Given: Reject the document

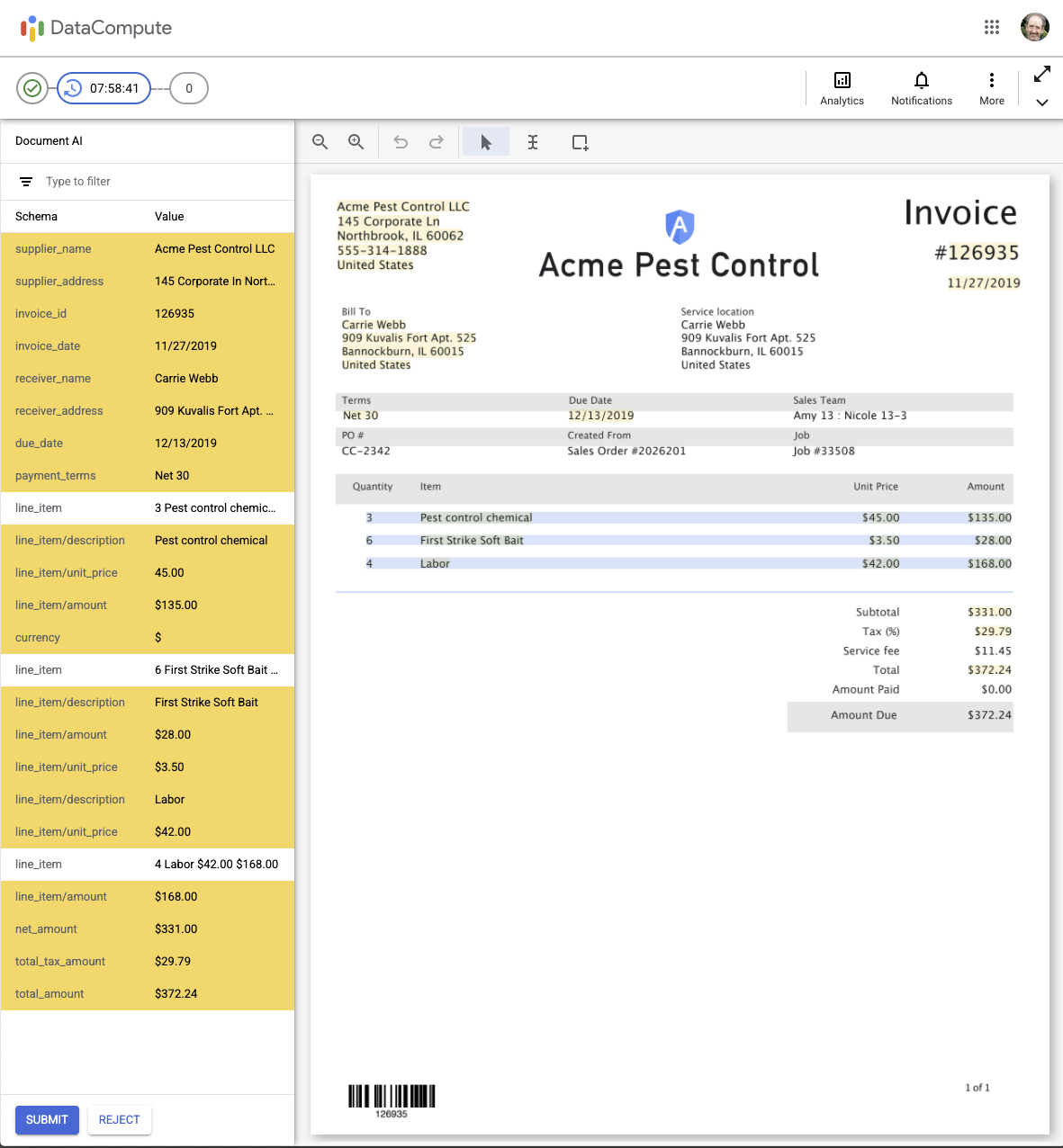Looking at the screenshot, I should (119, 1120).
